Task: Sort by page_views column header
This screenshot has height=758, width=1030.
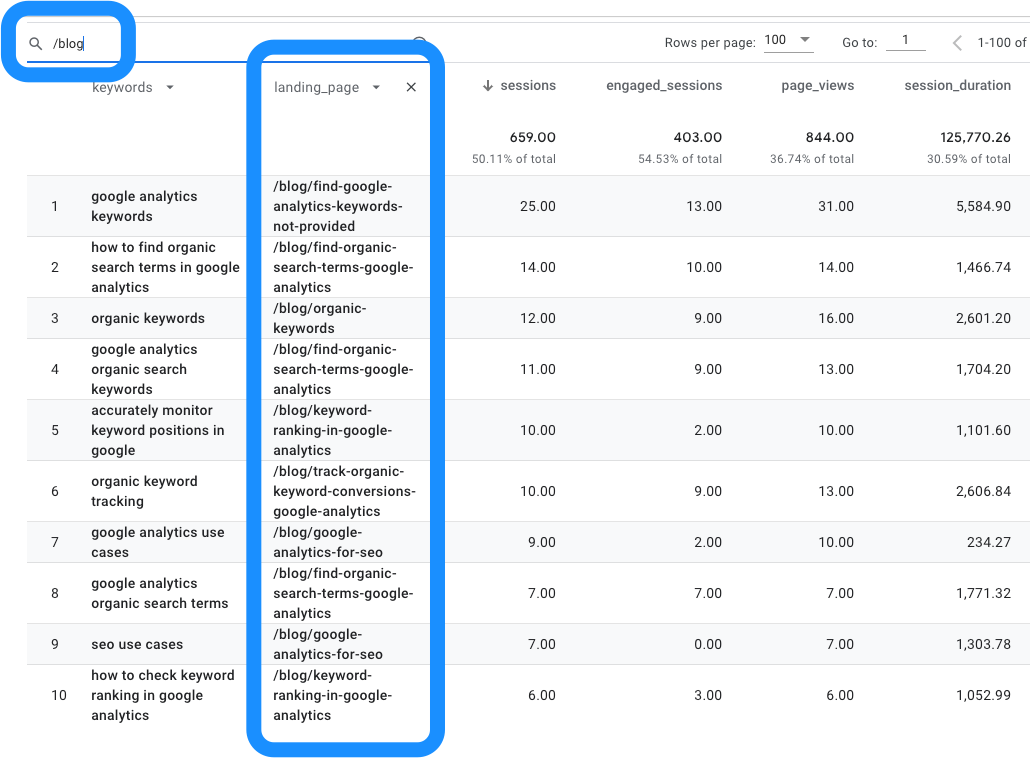Action: pos(817,85)
